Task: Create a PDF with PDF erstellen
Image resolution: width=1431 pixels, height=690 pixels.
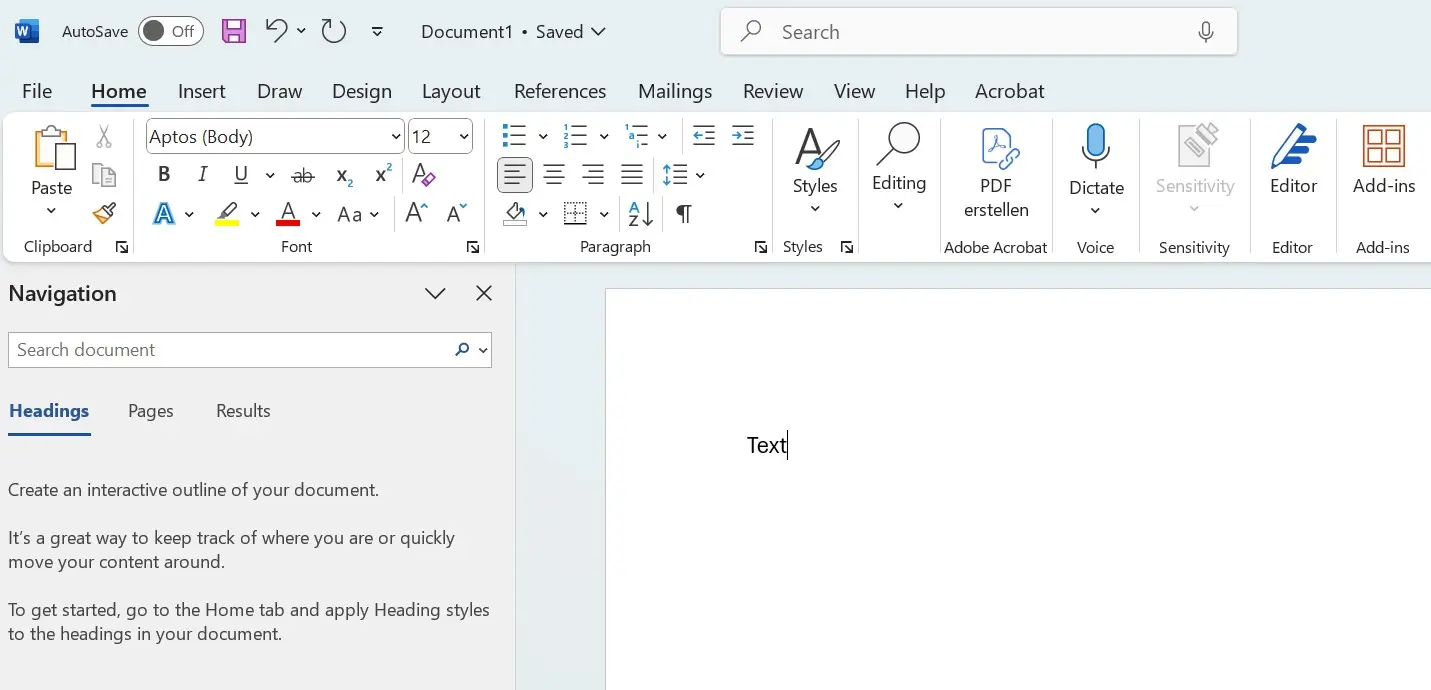Action: (996, 172)
